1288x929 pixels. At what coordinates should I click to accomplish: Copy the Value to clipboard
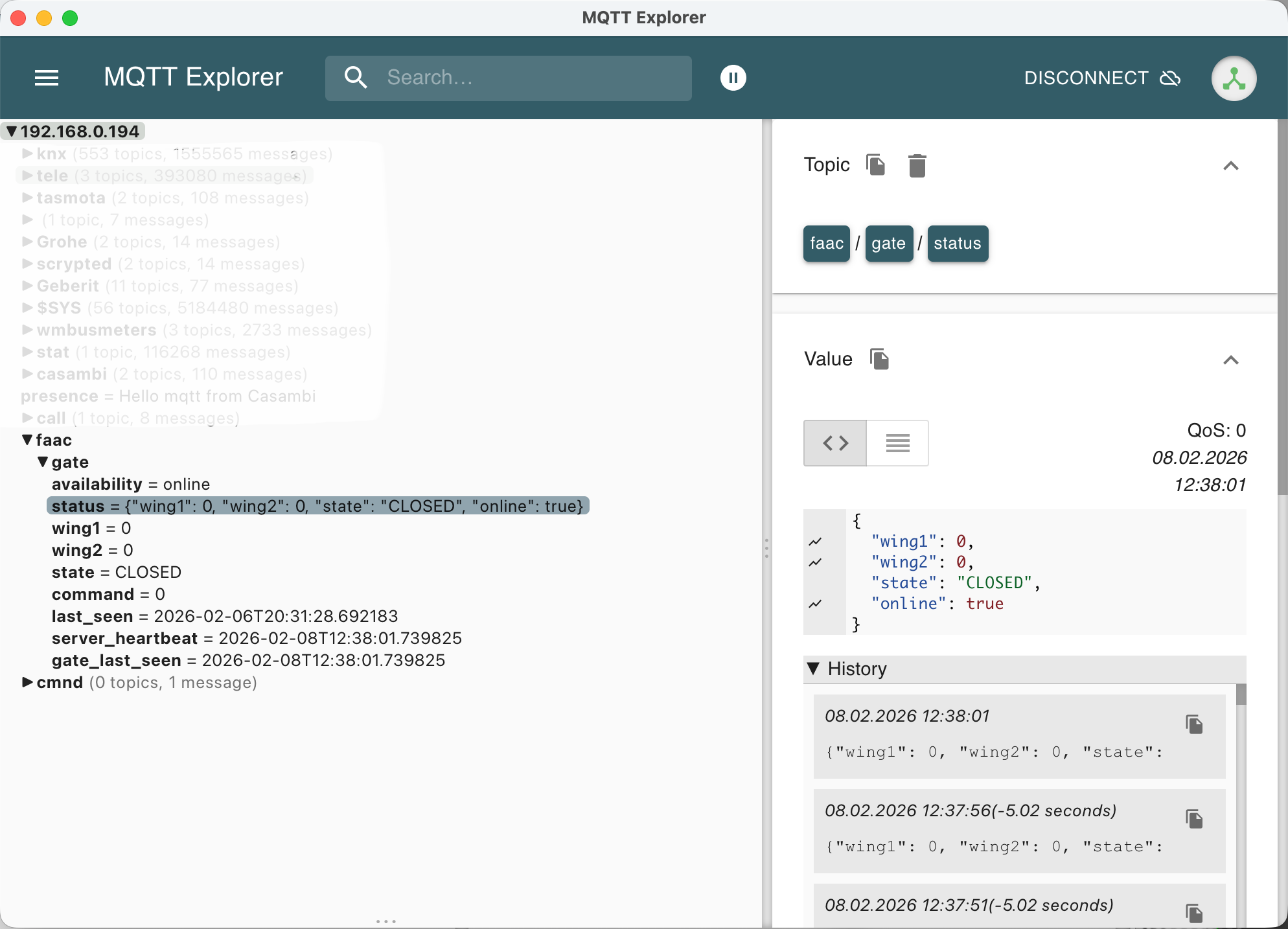click(x=879, y=359)
